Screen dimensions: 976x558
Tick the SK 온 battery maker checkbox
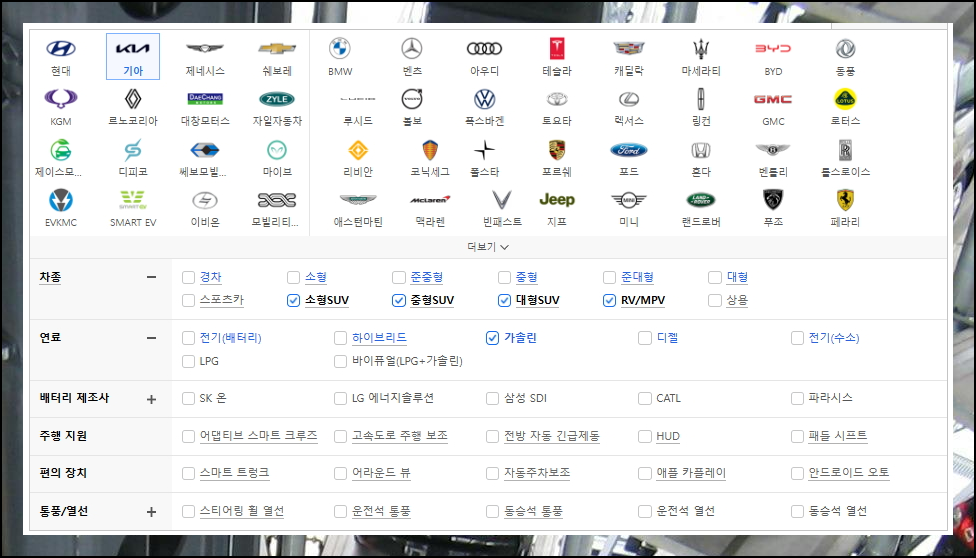pyautogui.click(x=188, y=398)
